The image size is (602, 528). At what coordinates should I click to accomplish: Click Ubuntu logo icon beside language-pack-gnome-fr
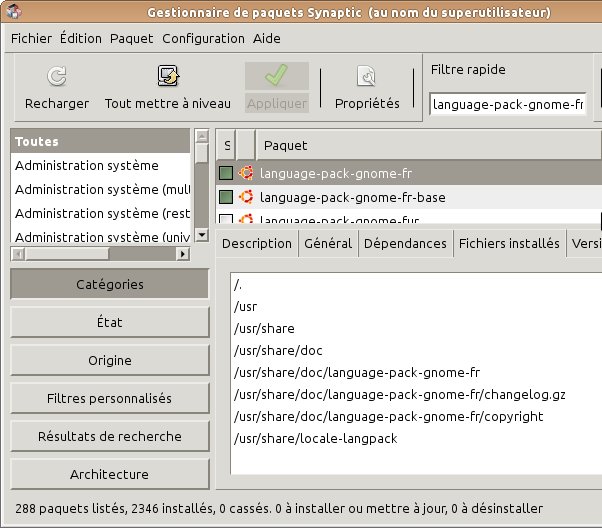[x=246, y=173]
